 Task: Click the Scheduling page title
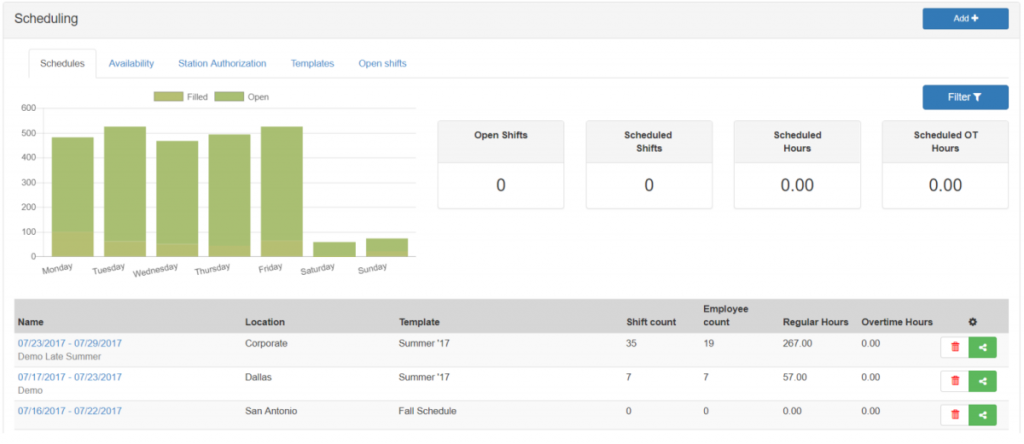[x=46, y=19]
